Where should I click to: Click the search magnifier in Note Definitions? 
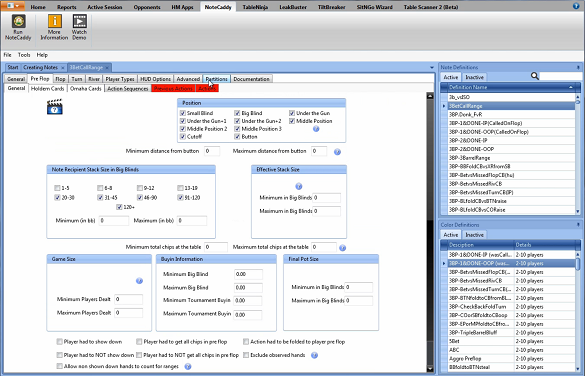click(x=535, y=76)
